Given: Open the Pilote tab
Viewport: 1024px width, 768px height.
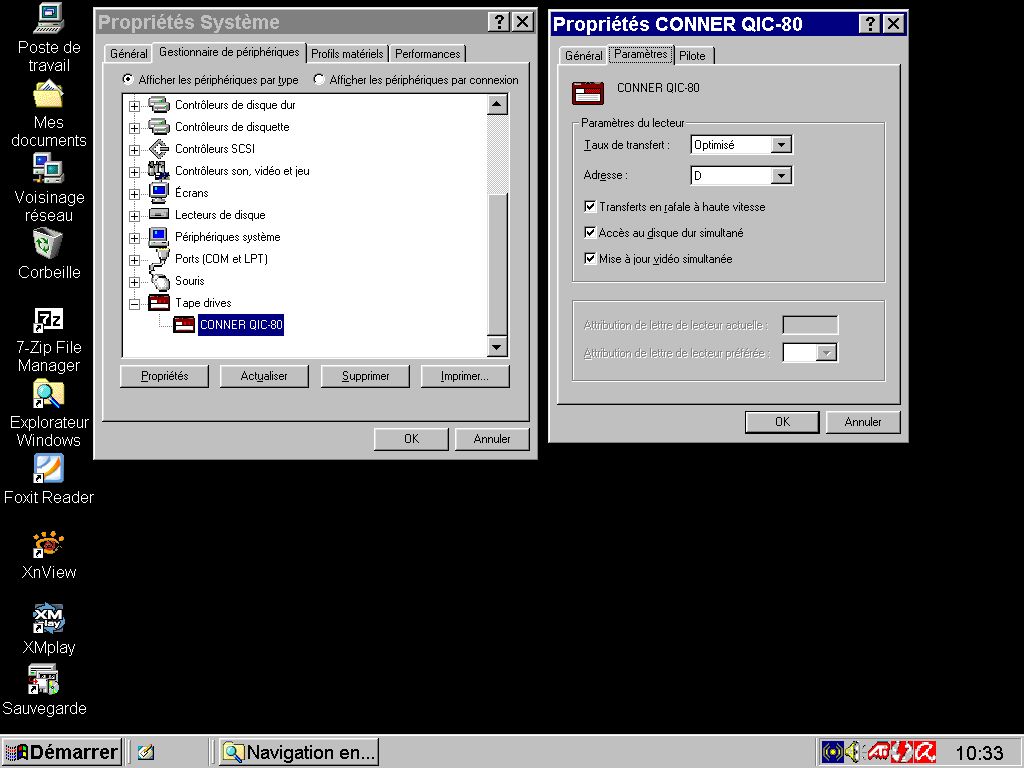Looking at the screenshot, I should [x=693, y=56].
